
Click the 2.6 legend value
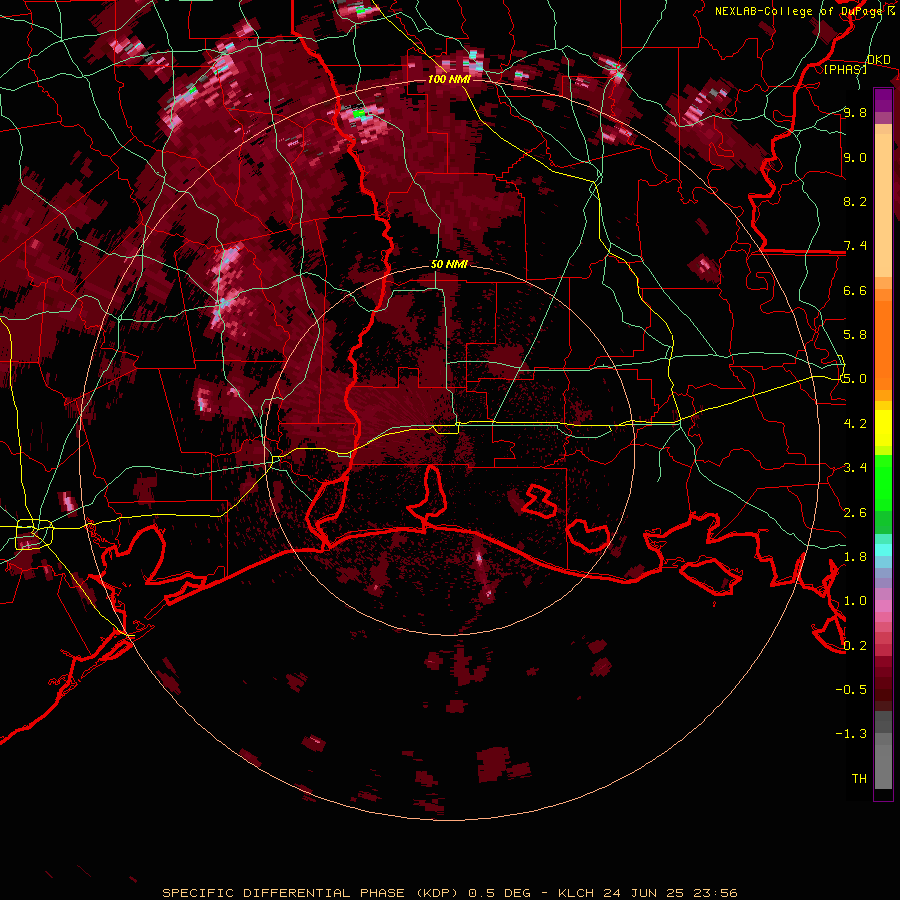click(855, 513)
